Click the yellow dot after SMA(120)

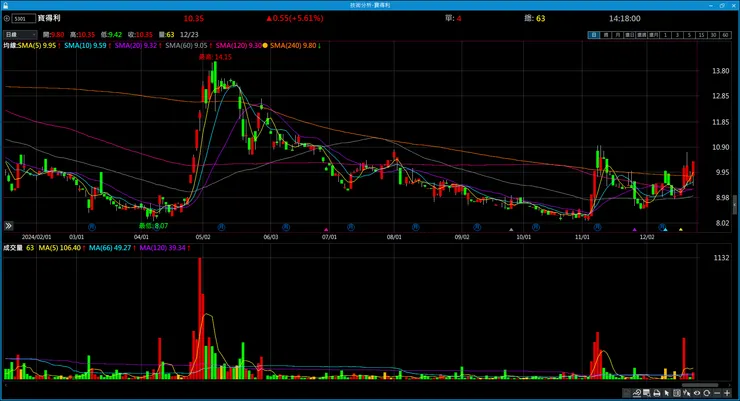265,45
